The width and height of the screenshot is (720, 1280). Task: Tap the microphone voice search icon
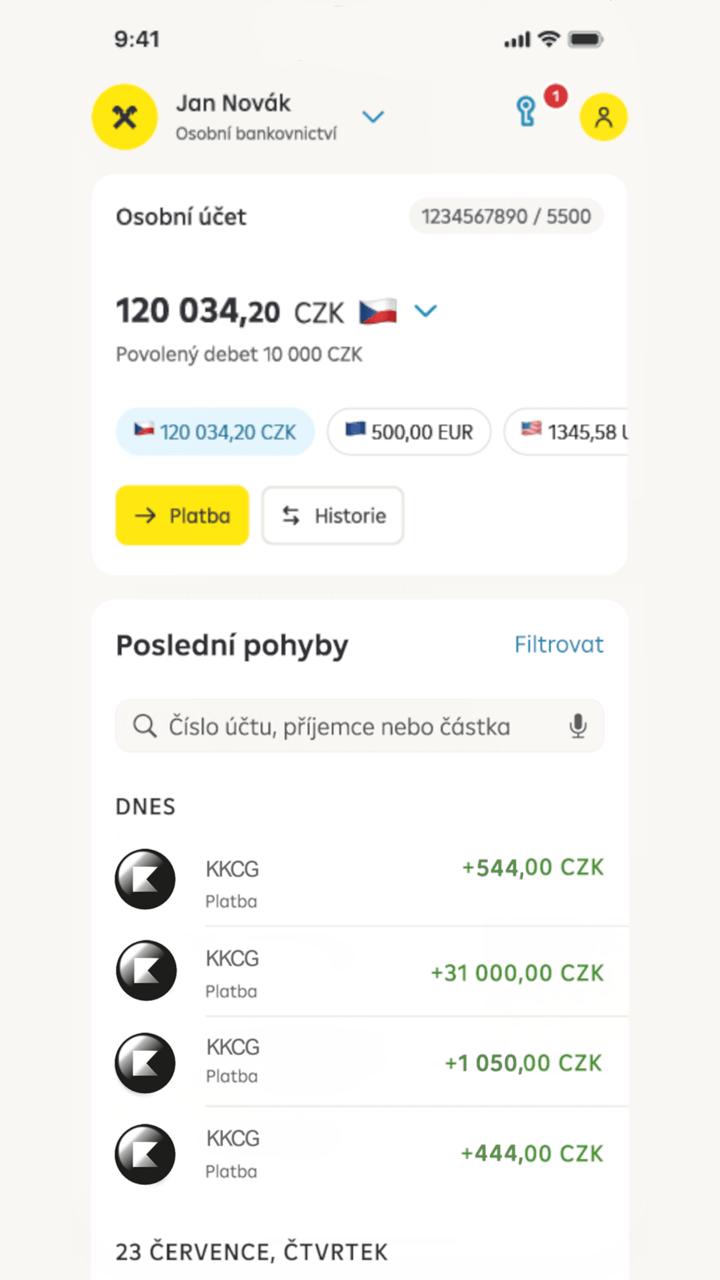pyautogui.click(x=578, y=726)
